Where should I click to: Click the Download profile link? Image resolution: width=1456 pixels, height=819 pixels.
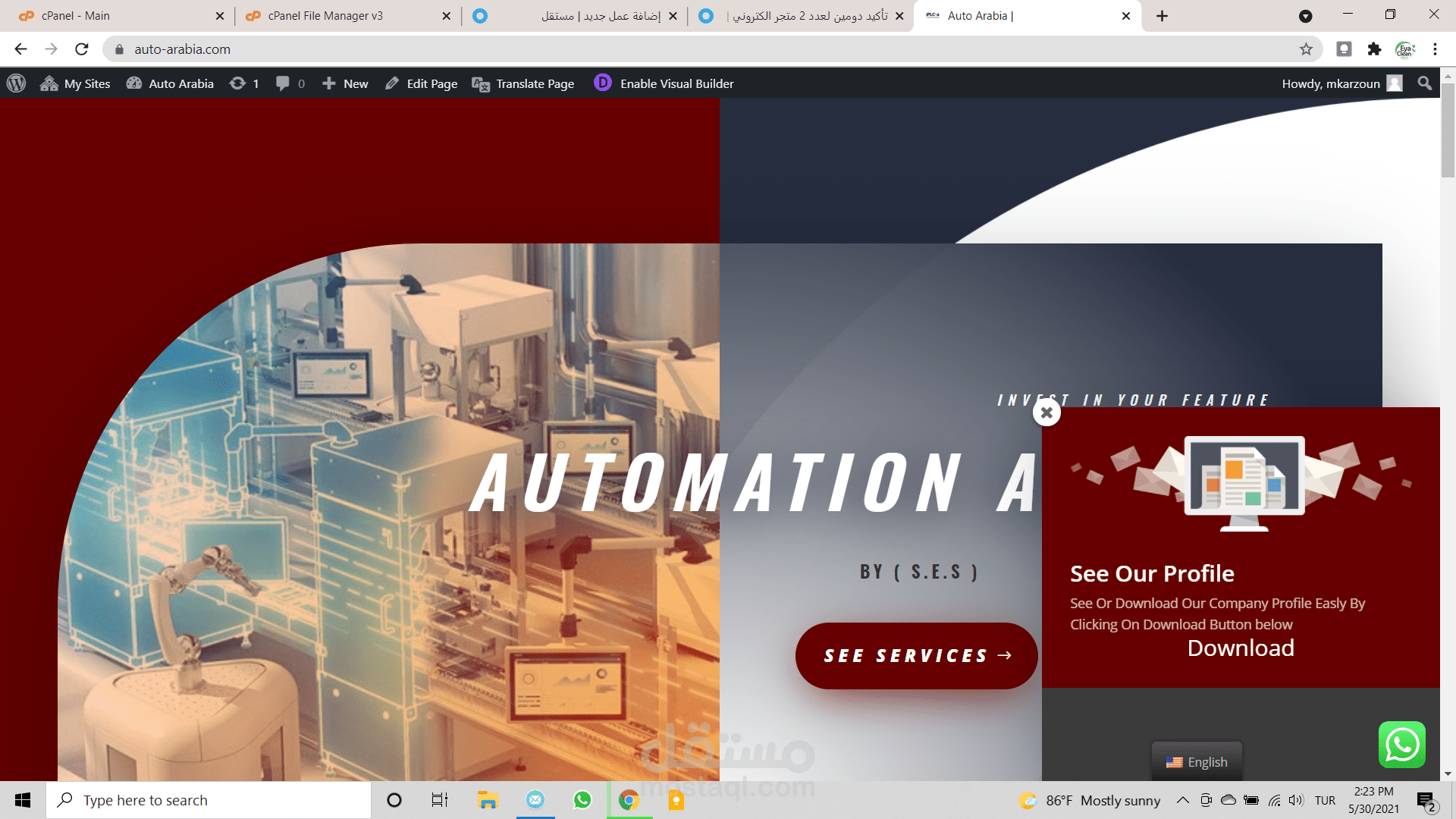tap(1241, 648)
